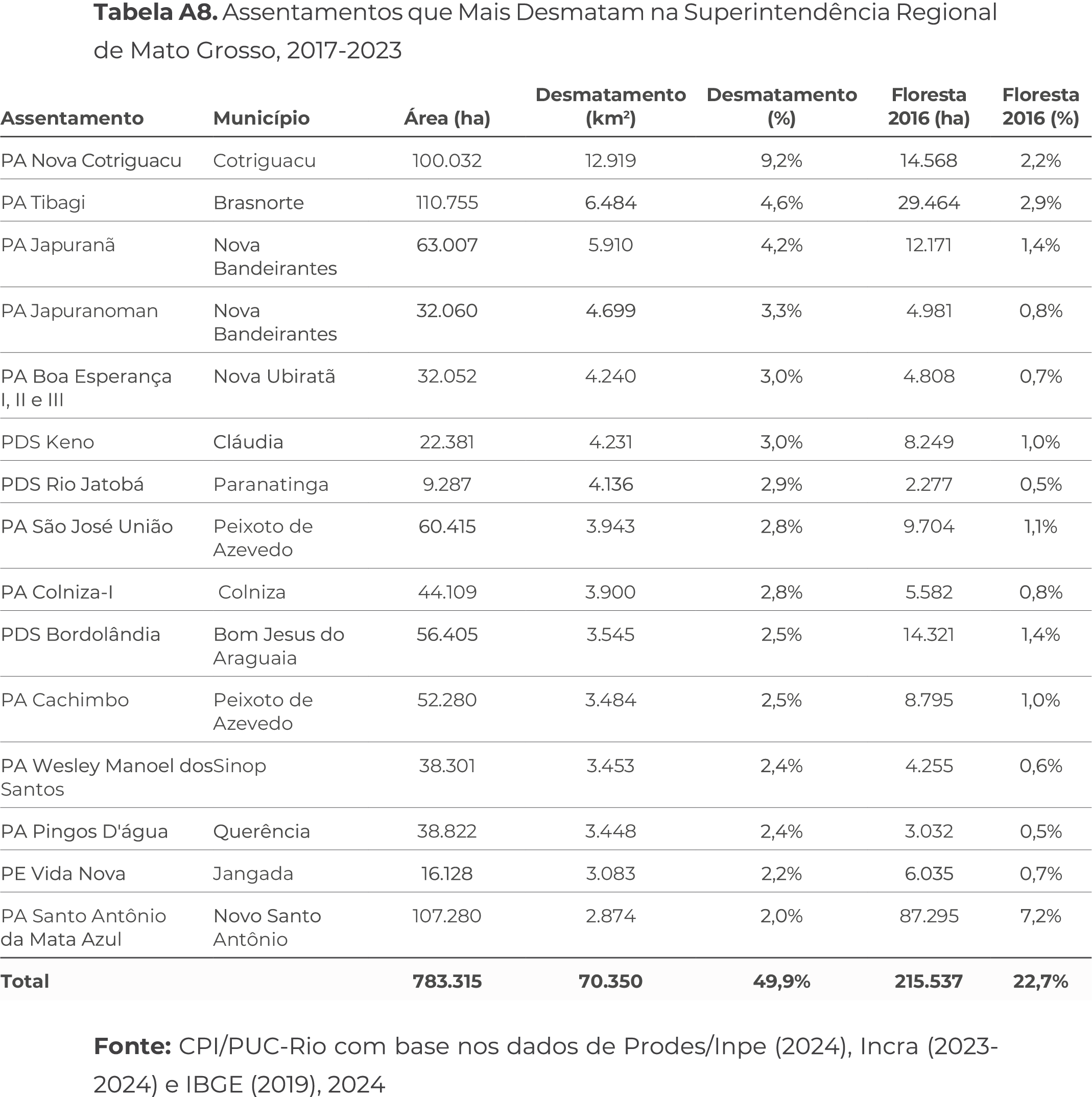The height and width of the screenshot is (1097, 1092).
Task: Click the 'Assentamento' column header
Action: 72,118
